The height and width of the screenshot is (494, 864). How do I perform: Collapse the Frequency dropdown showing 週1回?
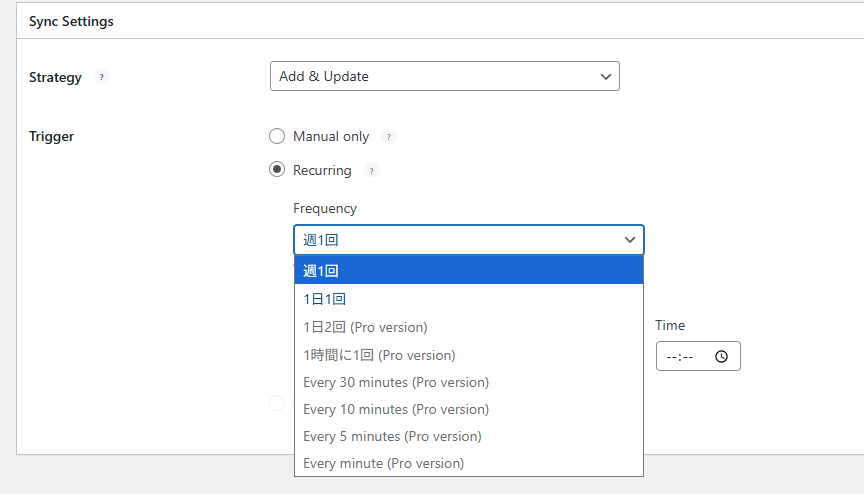[x=468, y=240]
